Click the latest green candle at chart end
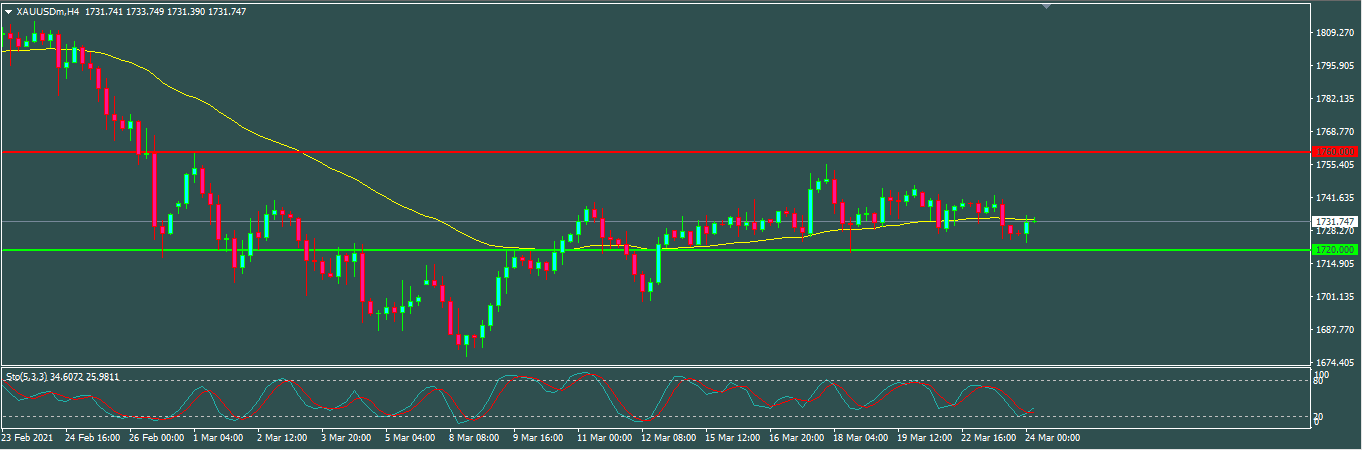The image size is (1362, 451). pos(1026,227)
